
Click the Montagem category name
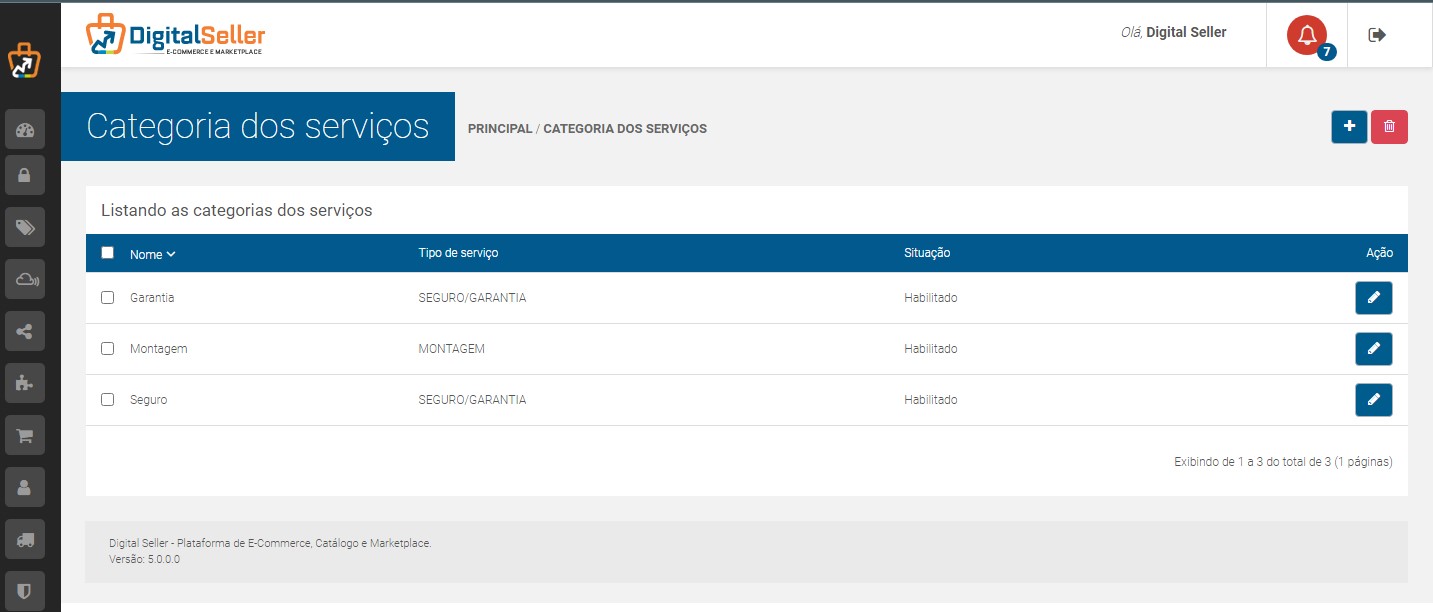tap(159, 349)
